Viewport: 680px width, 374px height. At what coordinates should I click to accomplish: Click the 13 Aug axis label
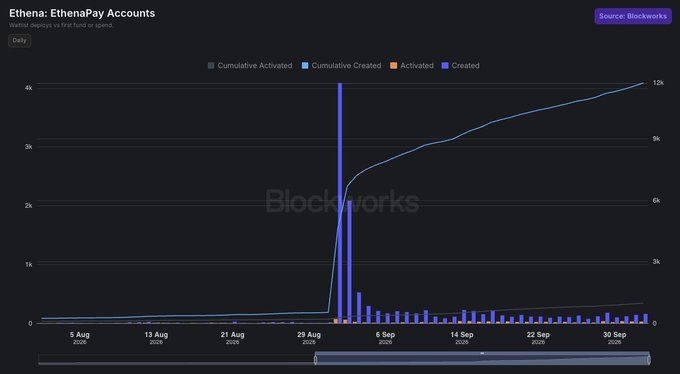[156, 338]
